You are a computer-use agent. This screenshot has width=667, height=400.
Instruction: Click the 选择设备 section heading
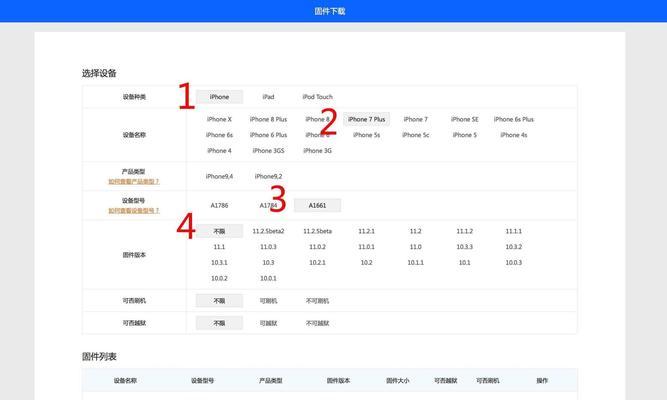pyautogui.click(x=99, y=73)
